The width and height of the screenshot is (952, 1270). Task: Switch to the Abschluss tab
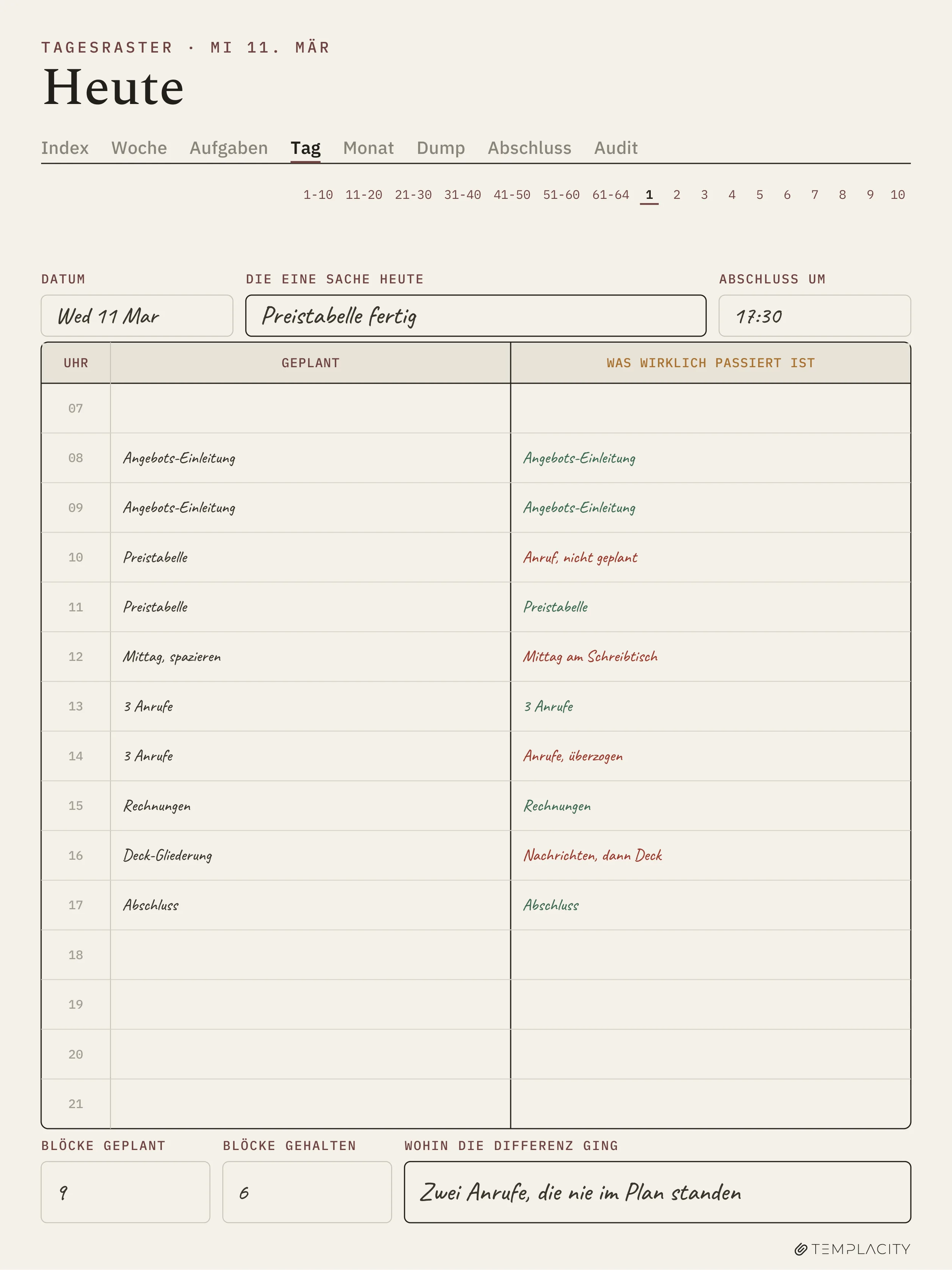tap(529, 148)
